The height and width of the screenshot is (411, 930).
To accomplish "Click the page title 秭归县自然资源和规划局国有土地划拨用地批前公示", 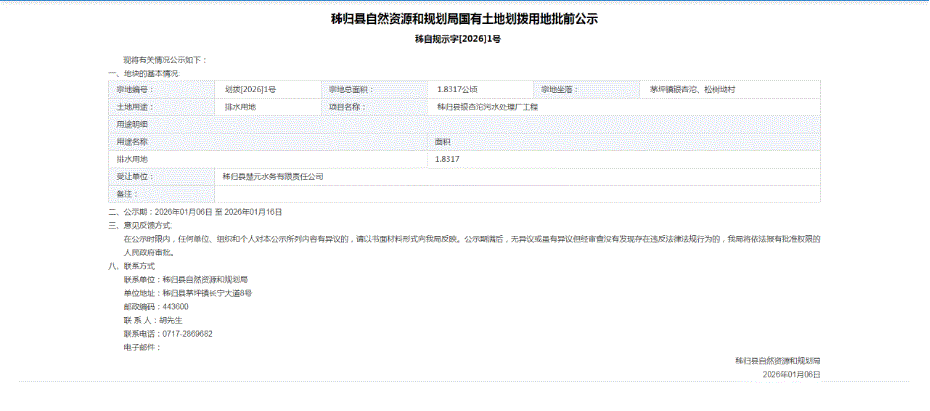I will coord(464,19).
